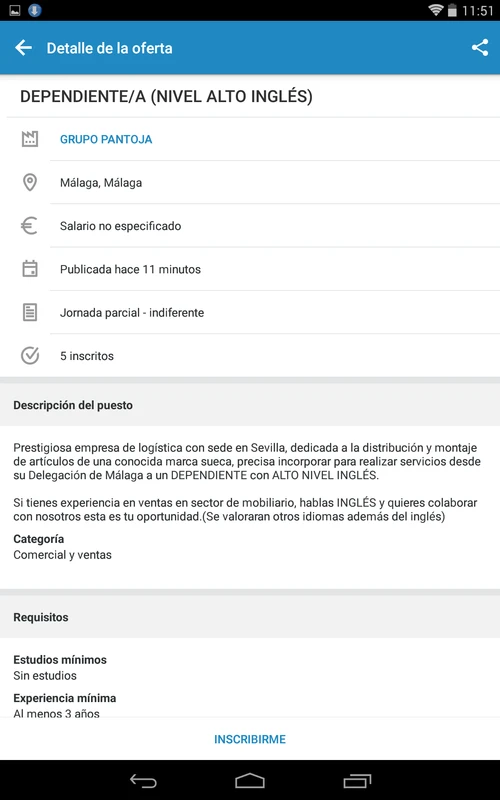Tap the back arrow in header

[23, 48]
